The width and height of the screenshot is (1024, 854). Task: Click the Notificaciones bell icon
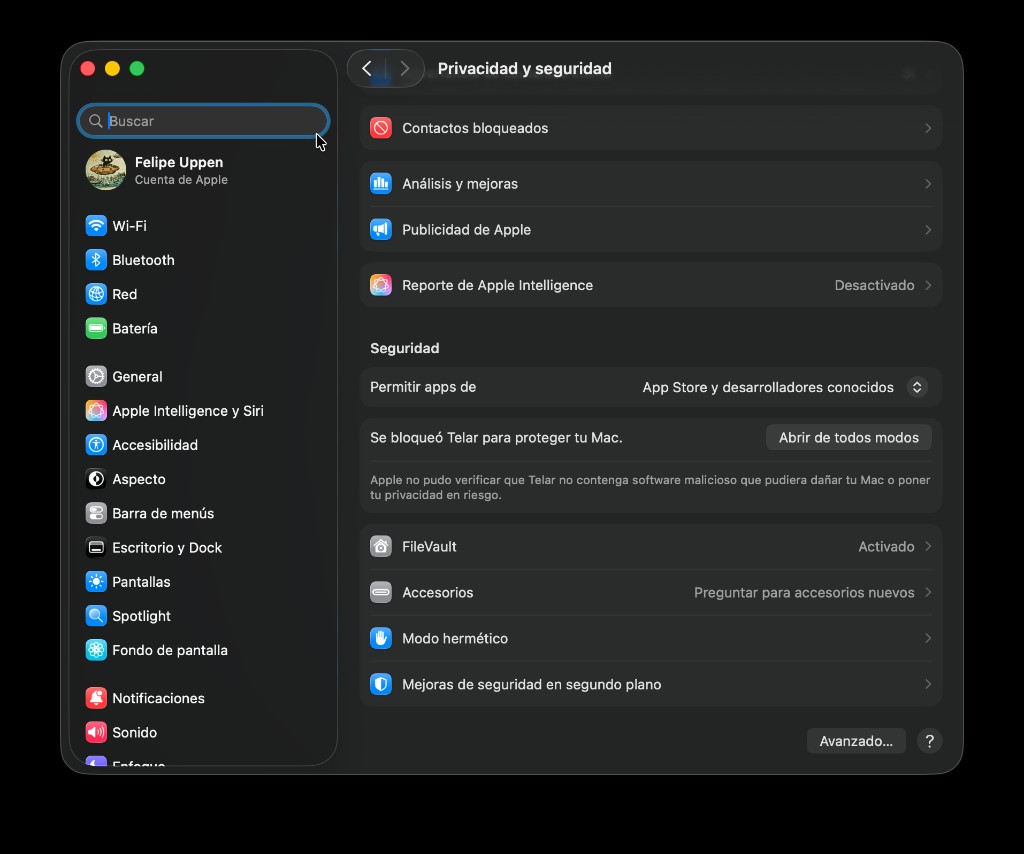pos(96,698)
